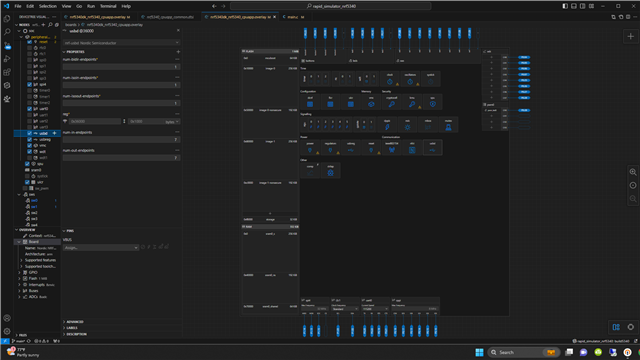
Task: Open the VBUS Assign dropdown
Action: pyautogui.click(x=100, y=247)
